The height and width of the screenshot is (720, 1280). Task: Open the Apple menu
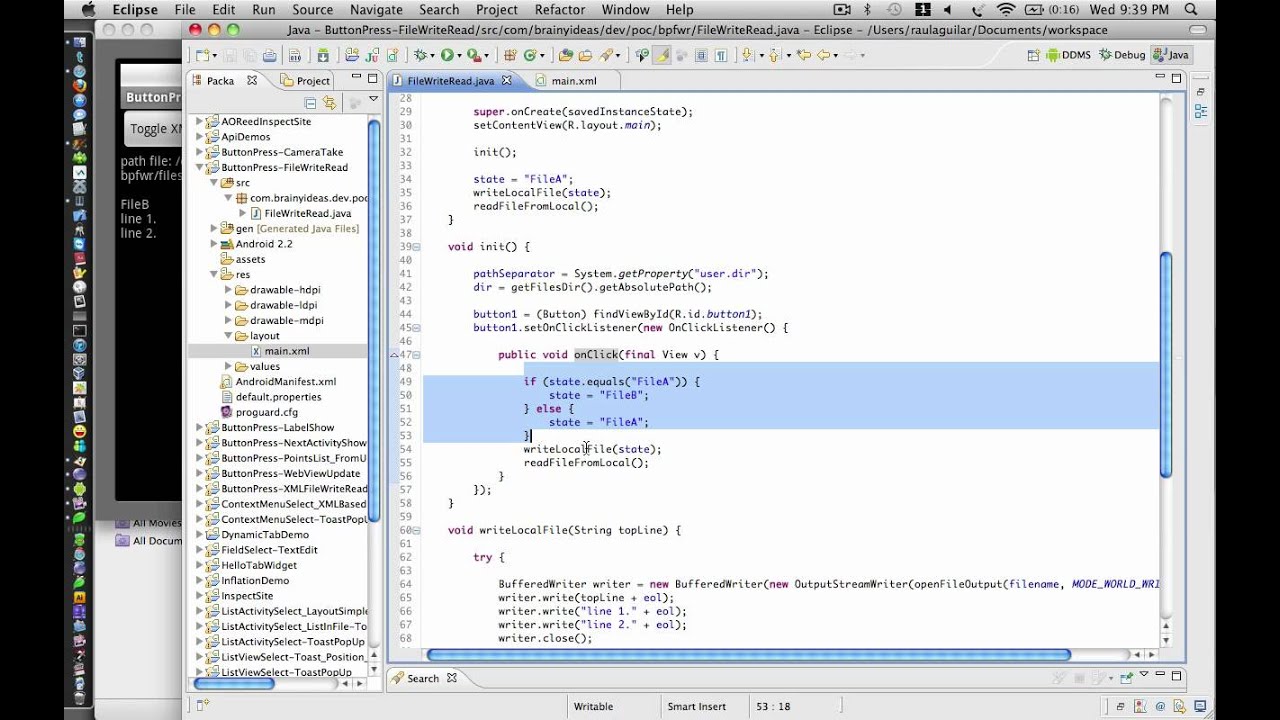click(87, 10)
